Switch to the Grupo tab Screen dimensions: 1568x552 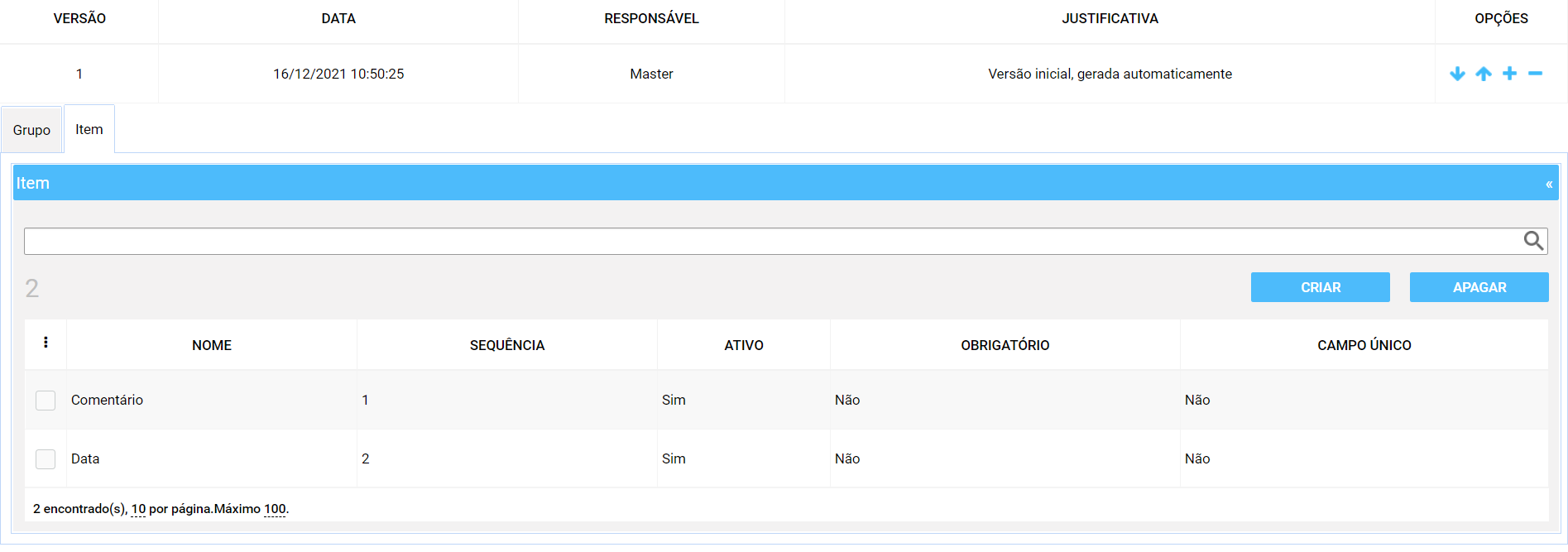coord(31,130)
